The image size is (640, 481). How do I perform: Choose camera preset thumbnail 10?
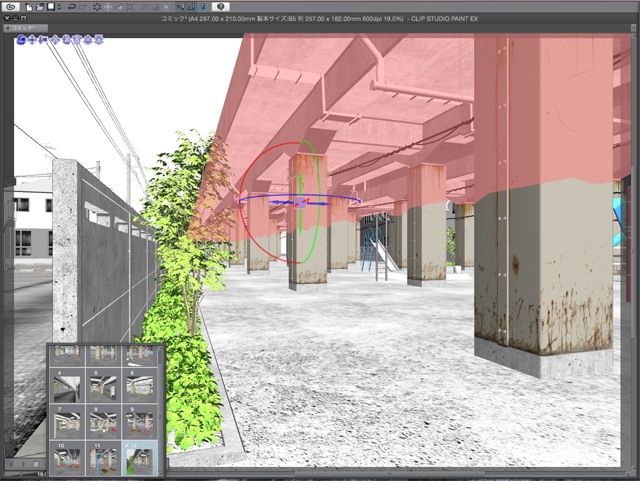pos(67,458)
